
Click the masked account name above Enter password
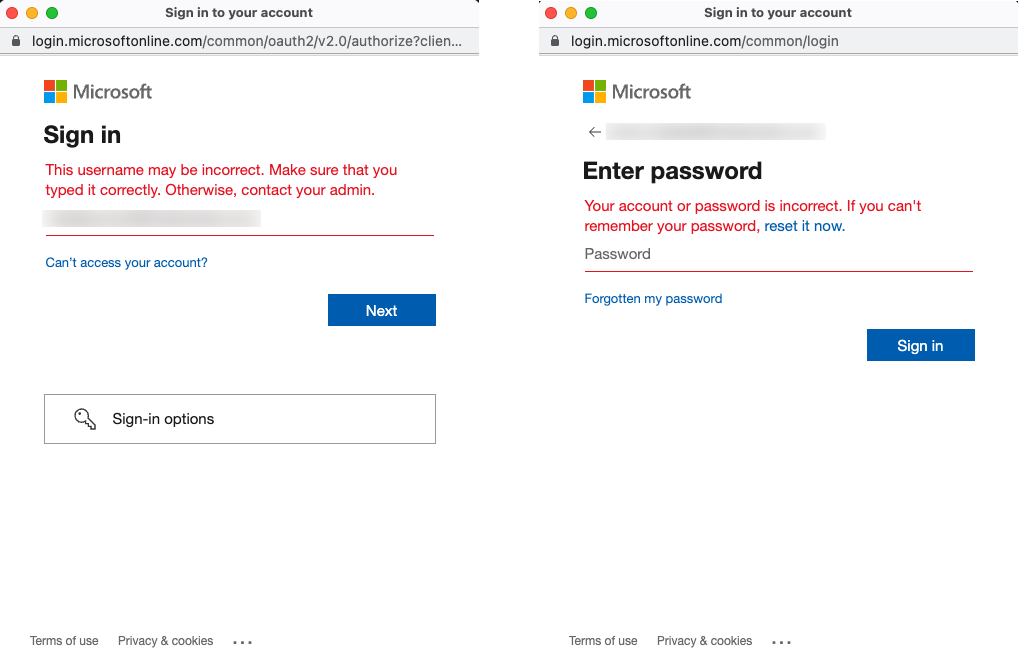click(714, 131)
